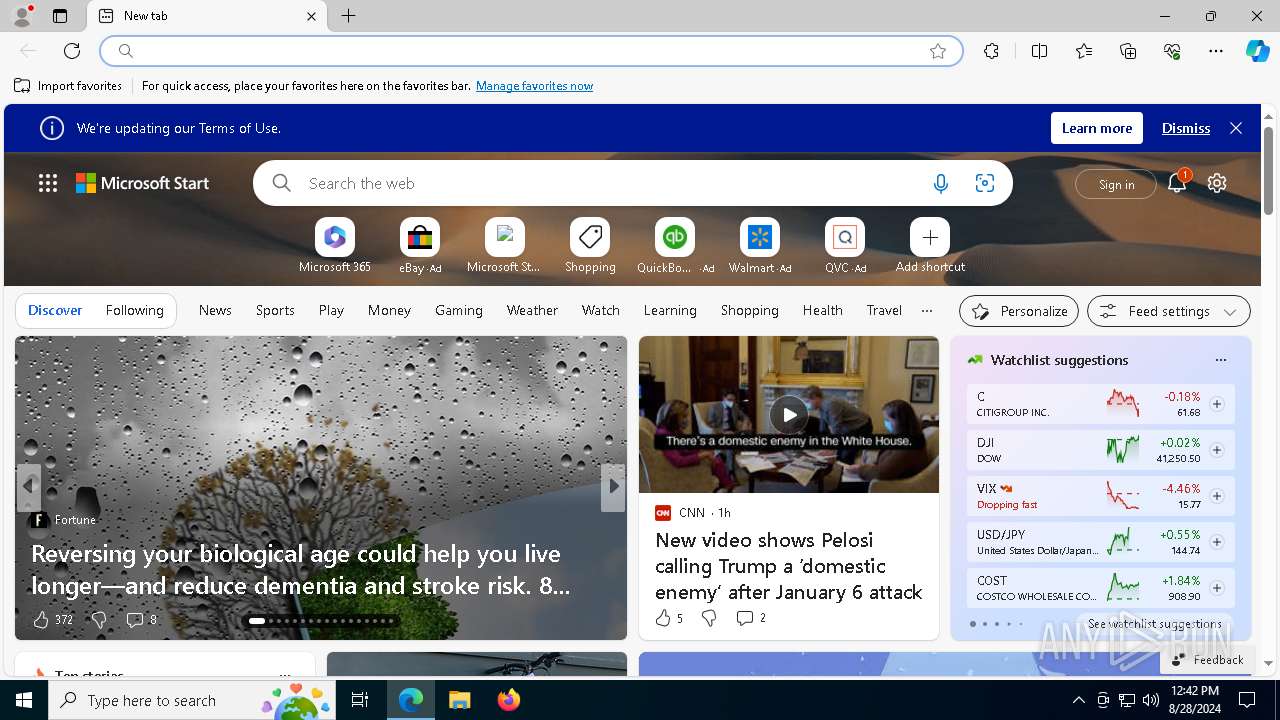Click the Sign in button

1116,184
